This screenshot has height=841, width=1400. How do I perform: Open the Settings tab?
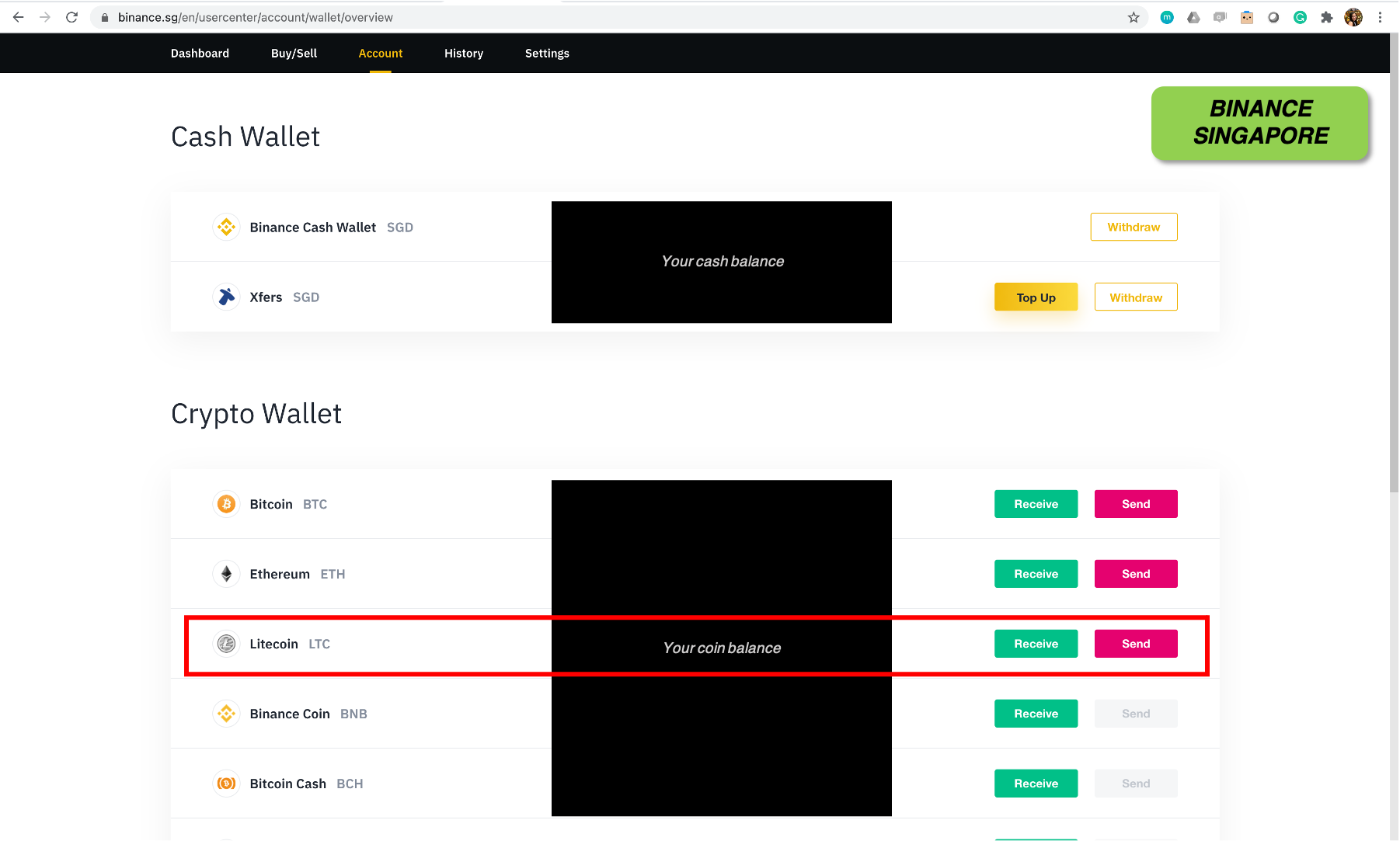[x=547, y=54]
